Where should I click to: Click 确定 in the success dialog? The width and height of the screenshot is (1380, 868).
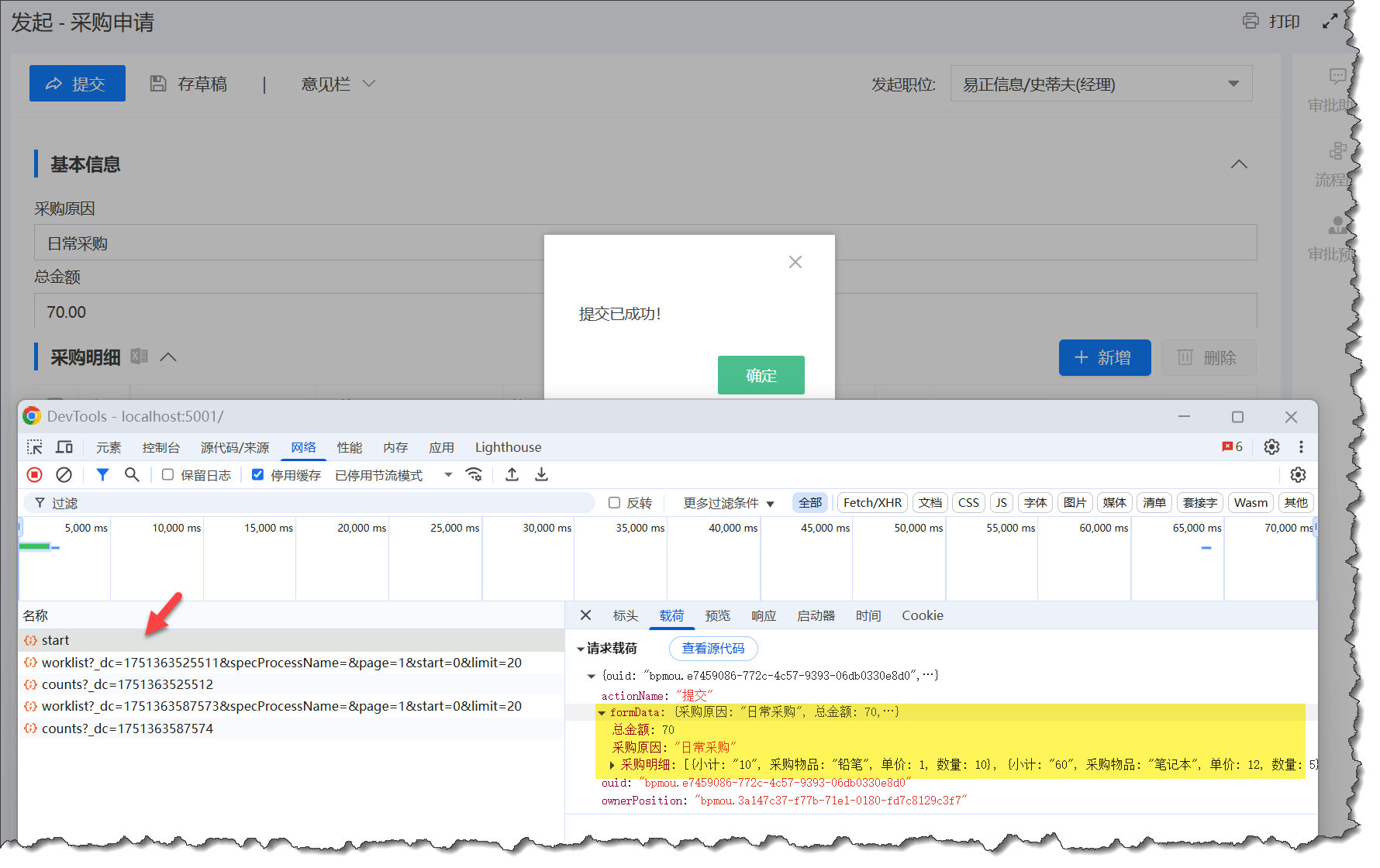point(761,375)
